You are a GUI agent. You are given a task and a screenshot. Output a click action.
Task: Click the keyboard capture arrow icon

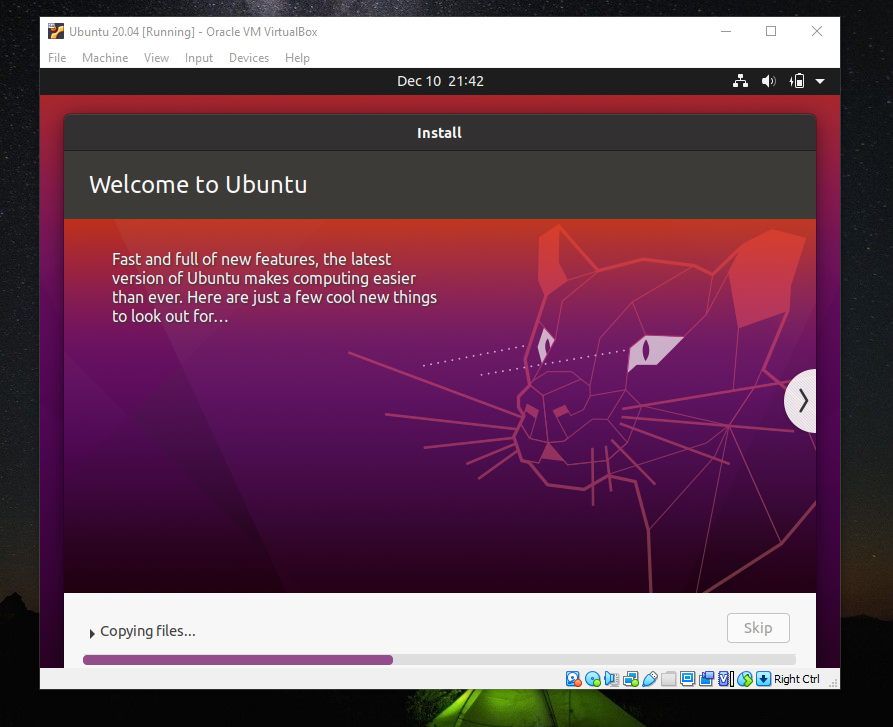[763, 679]
